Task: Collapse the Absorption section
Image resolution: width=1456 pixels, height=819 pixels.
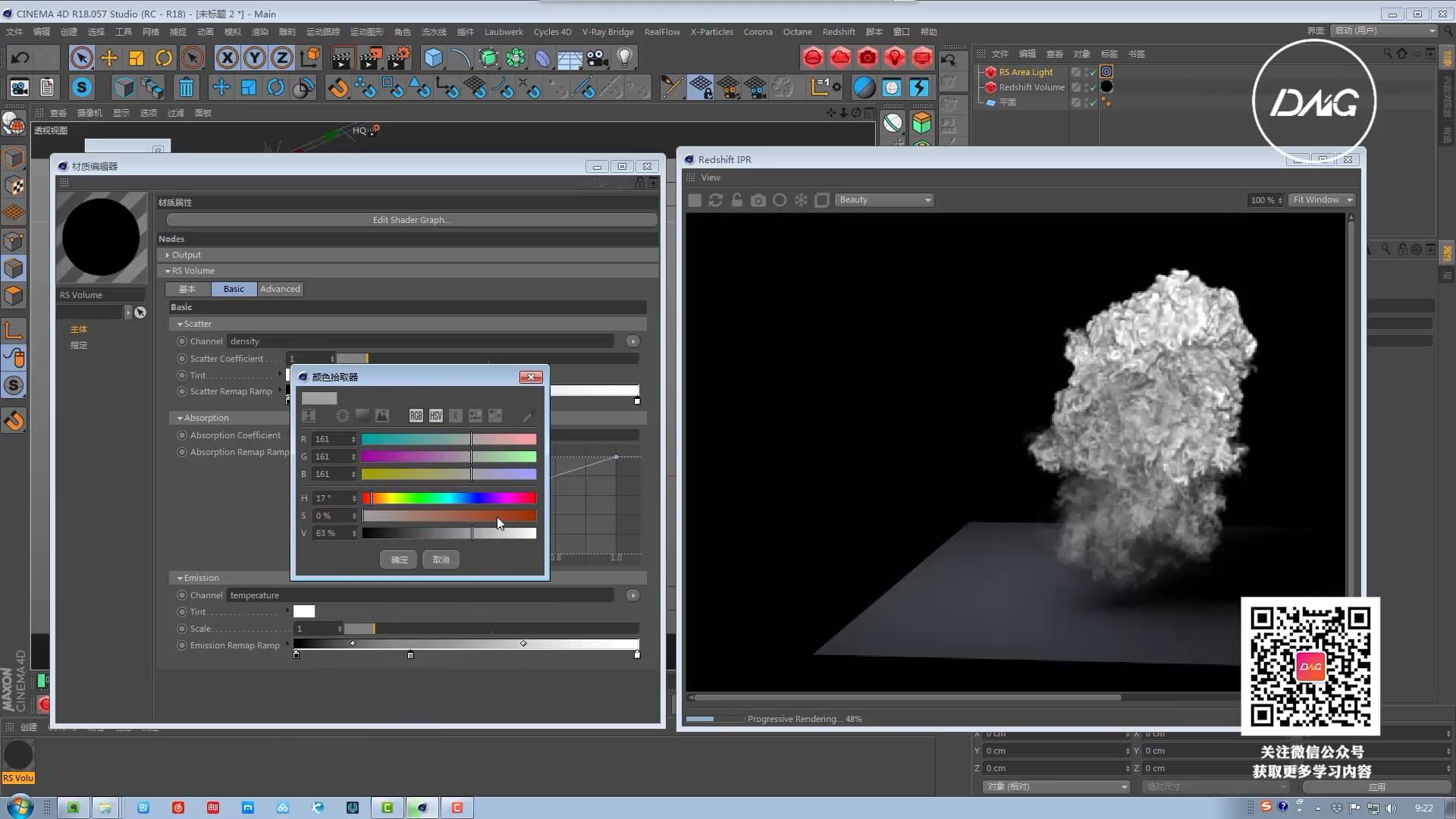Action: (x=180, y=418)
